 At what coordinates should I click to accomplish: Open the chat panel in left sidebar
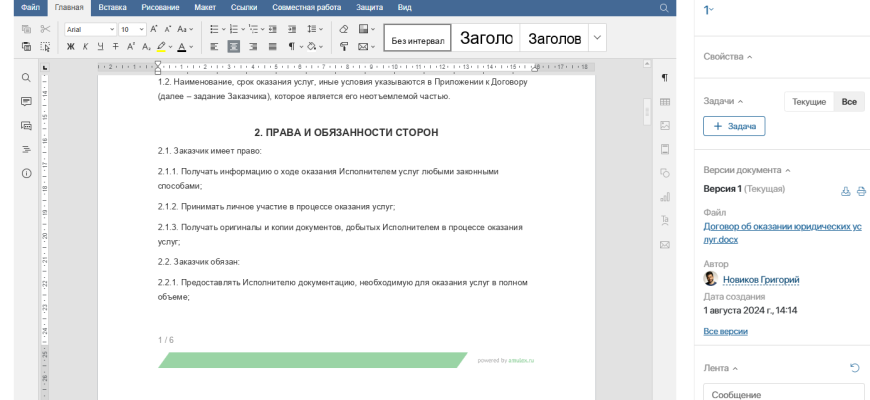click(x=26, y=125)
